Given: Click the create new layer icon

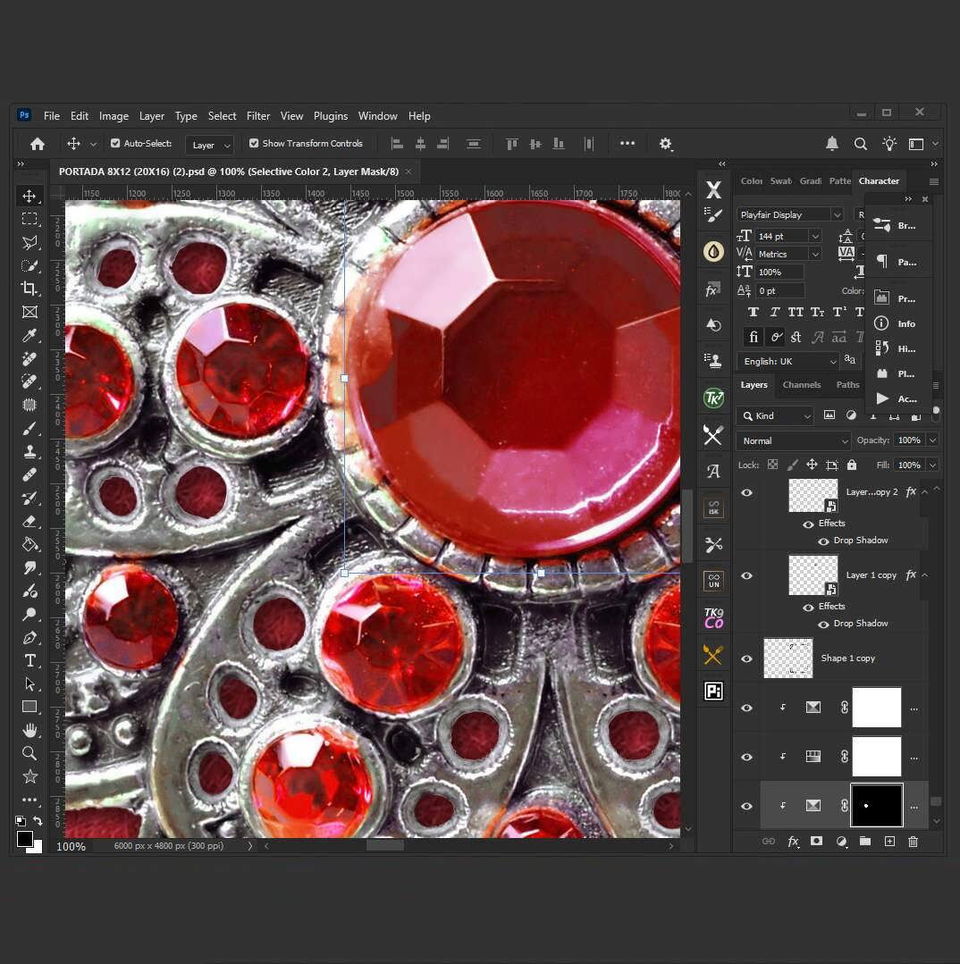Looking at the screenshot, I should (x=889, y=841).
